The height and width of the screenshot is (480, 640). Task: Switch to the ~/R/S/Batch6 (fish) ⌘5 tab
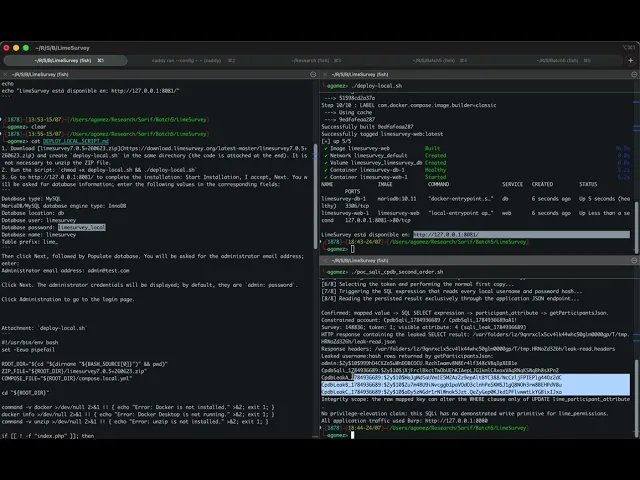pos(564,60)
